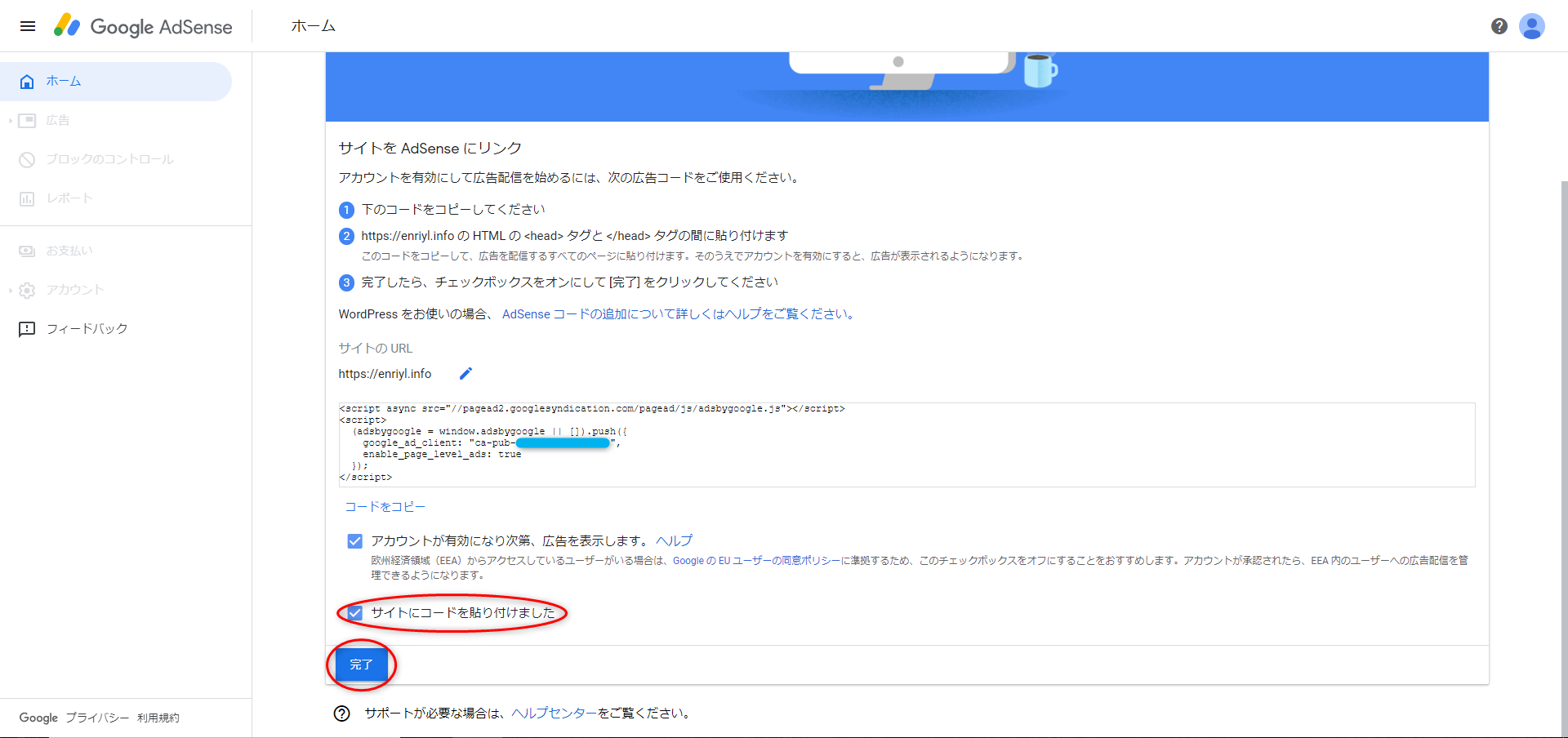
Task: Click the page vertical scrollbar
Action: tap(1563, 457)
